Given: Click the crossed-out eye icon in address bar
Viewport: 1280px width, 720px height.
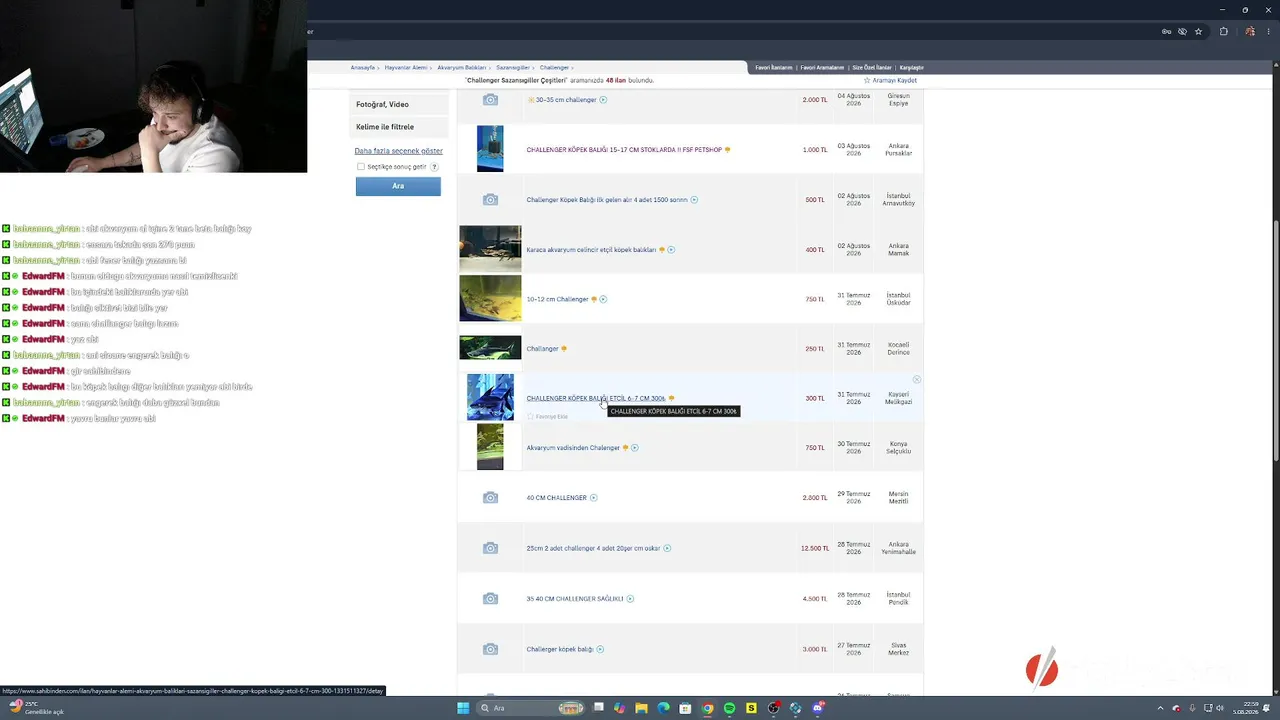Looking at the screenshot, I should pyautogui.click(x=1182, y=31).
